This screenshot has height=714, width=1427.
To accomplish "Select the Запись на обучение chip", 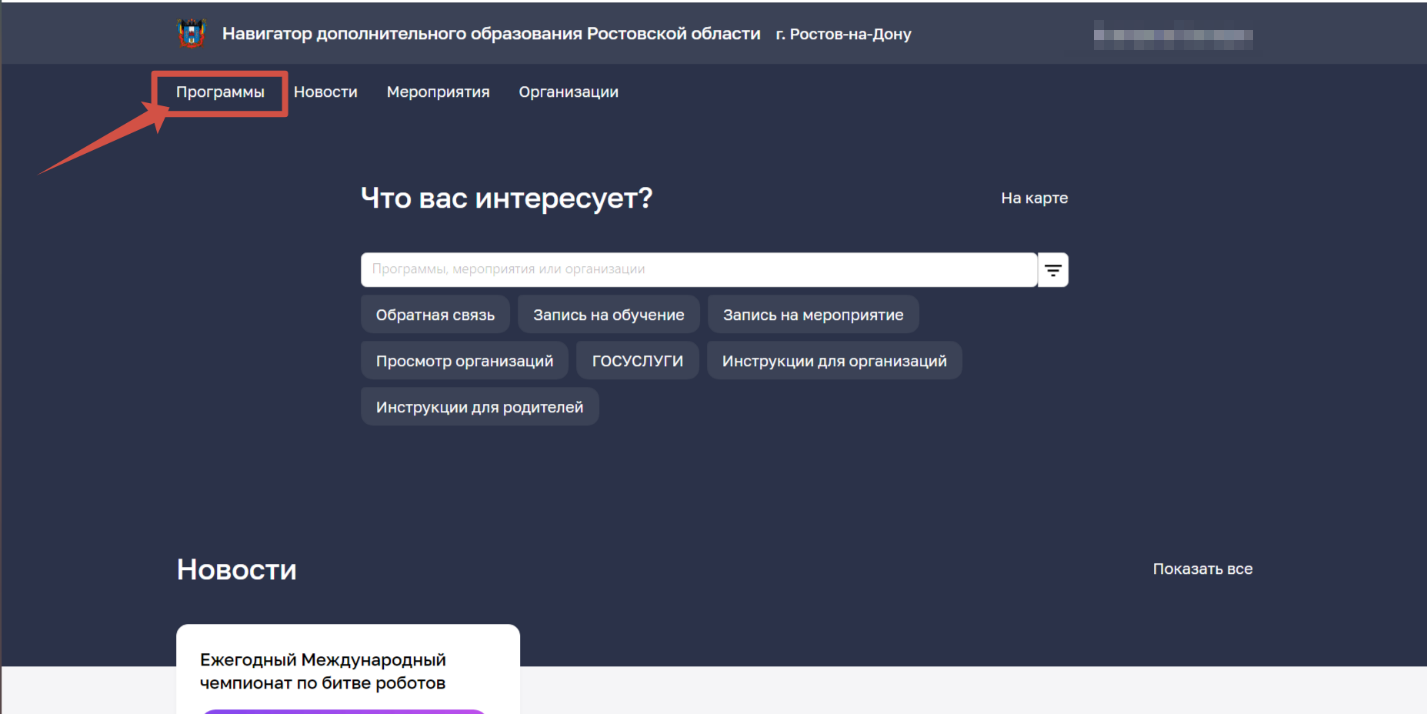I will tap(608, 315).
